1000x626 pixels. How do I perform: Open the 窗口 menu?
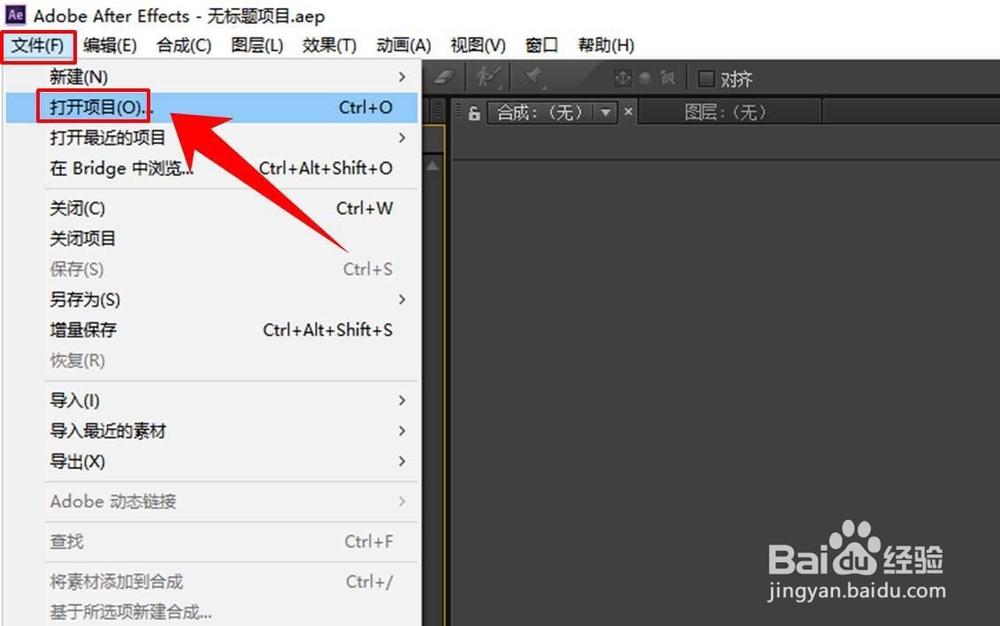[541, 45]
